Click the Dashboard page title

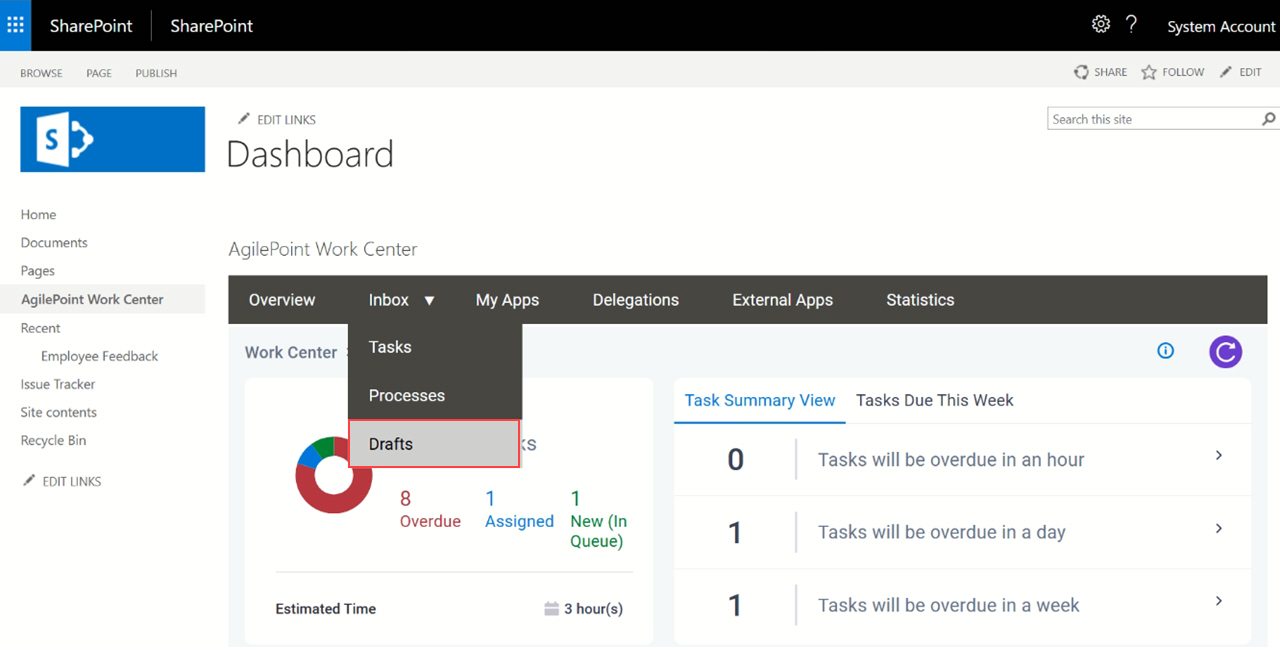coord(310,155)
